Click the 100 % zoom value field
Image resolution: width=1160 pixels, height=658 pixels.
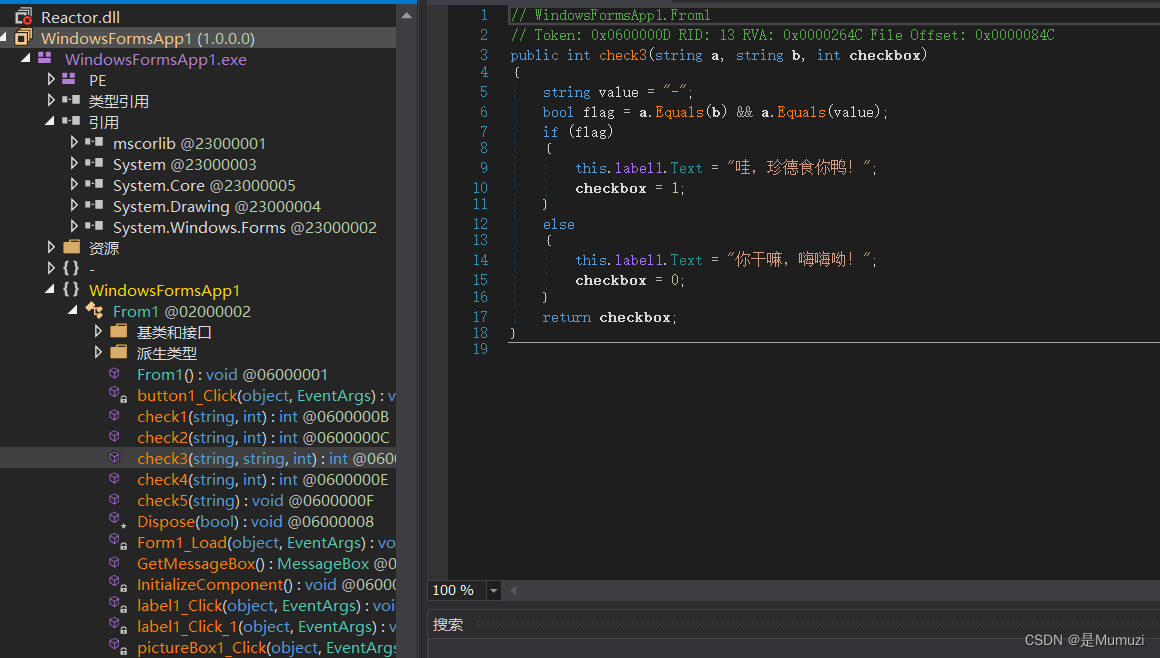click(456, 591)
